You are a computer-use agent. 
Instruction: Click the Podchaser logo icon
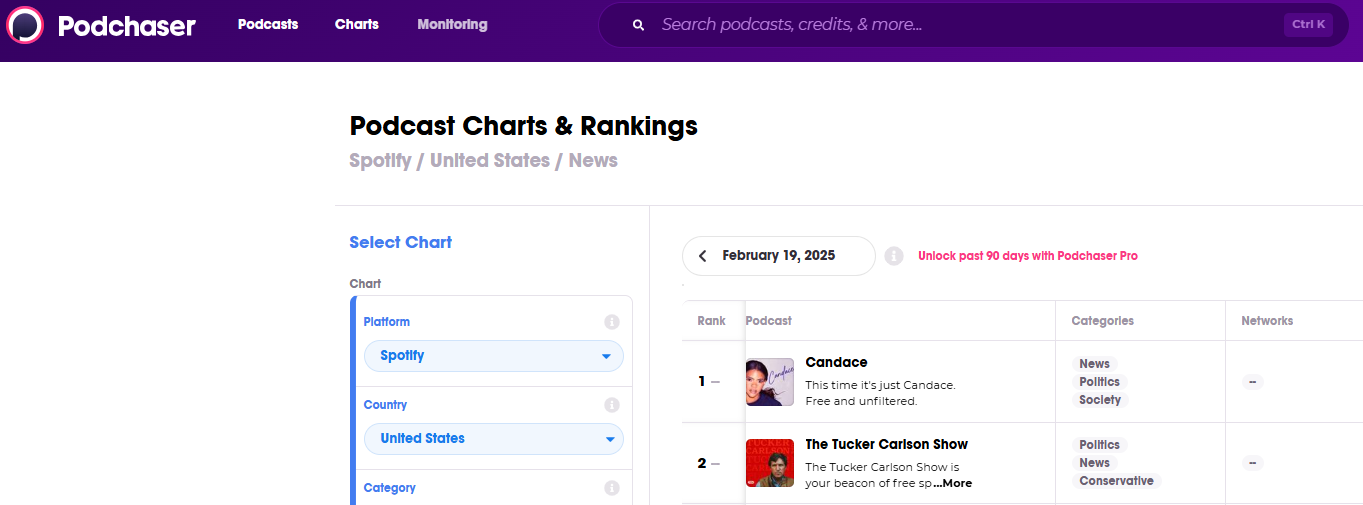(25, 25)
